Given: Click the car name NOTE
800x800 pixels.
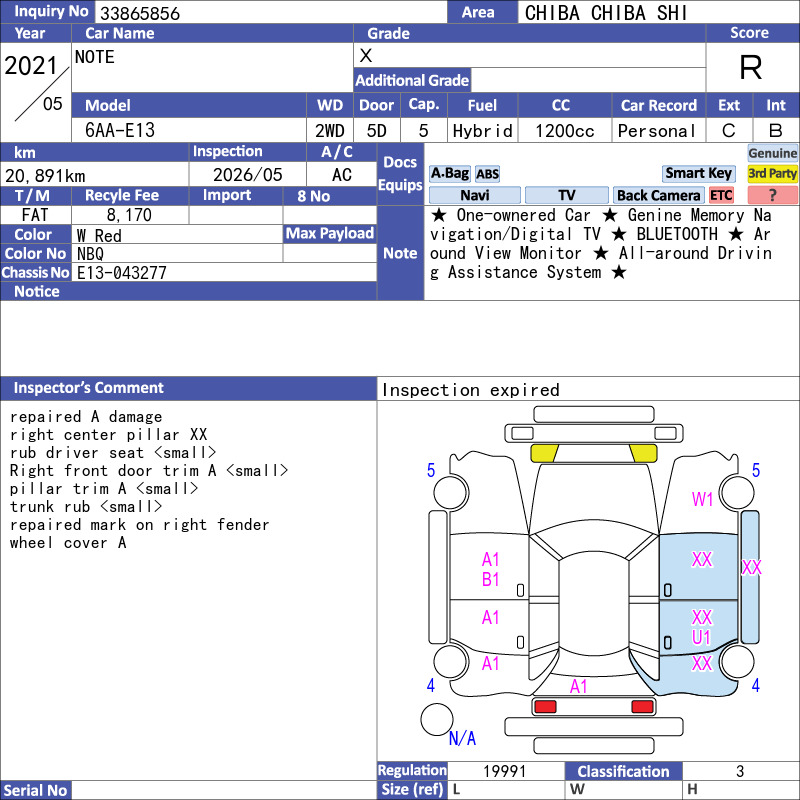Looking at the screenshot, I should (94, 57).
